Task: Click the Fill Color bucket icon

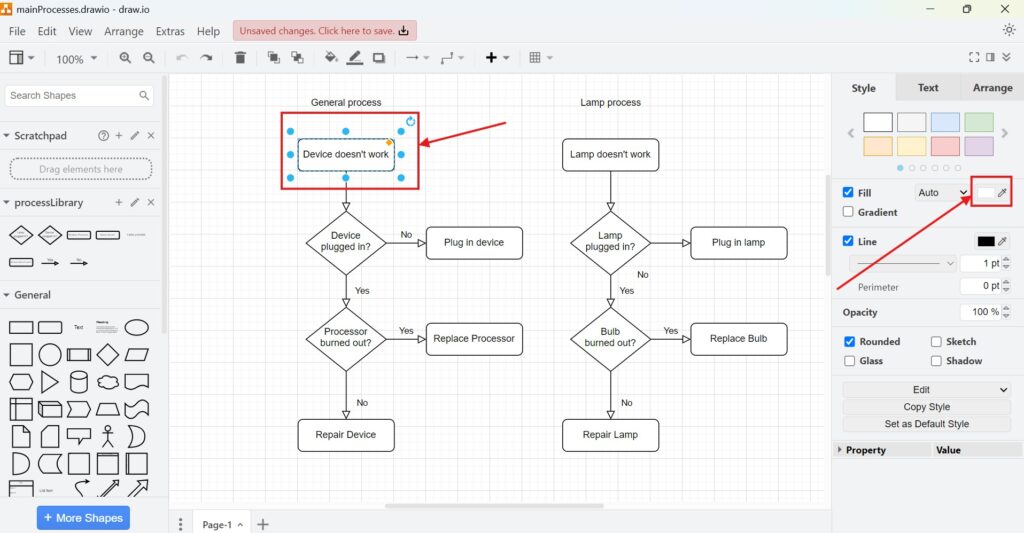Action: (x=331, y=58)
